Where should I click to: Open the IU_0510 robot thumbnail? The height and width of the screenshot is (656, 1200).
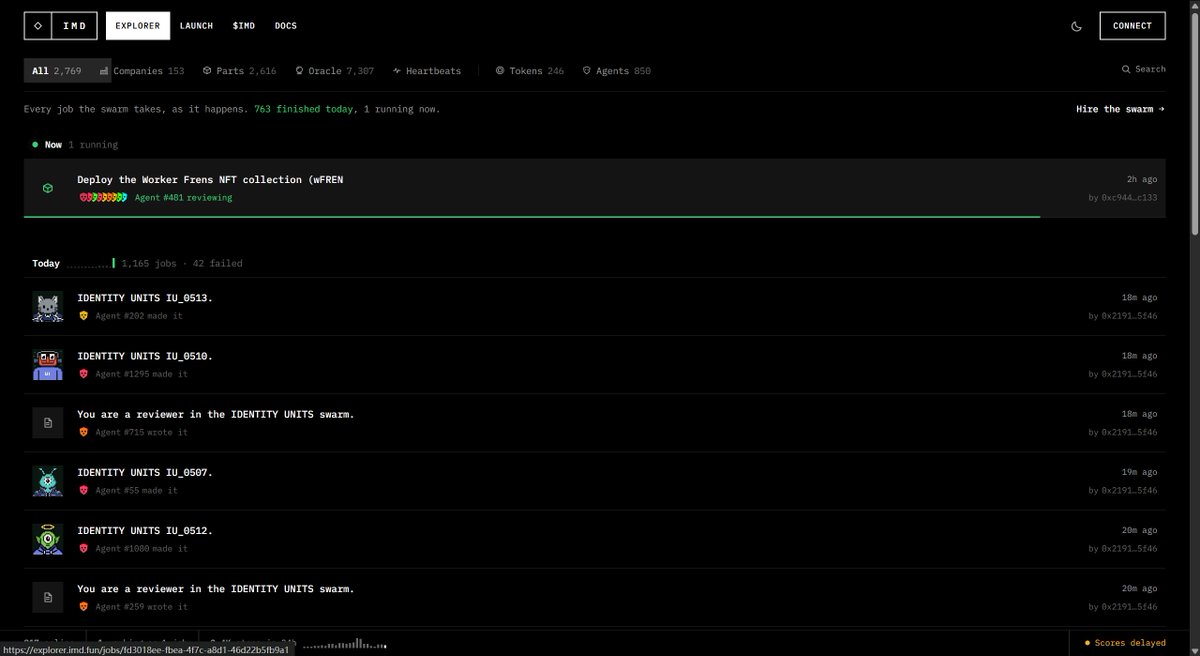pyautogui.click(x=47, y=365)
